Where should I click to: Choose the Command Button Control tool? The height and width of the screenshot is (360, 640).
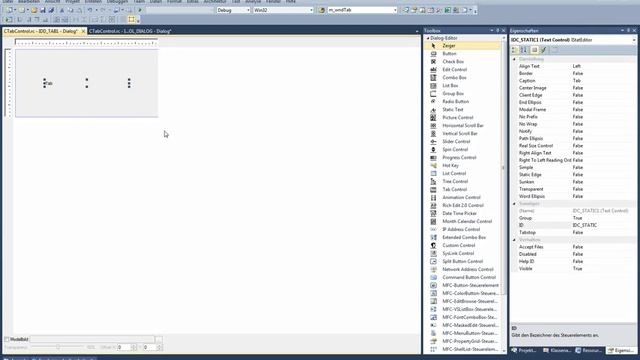point(463,277)
